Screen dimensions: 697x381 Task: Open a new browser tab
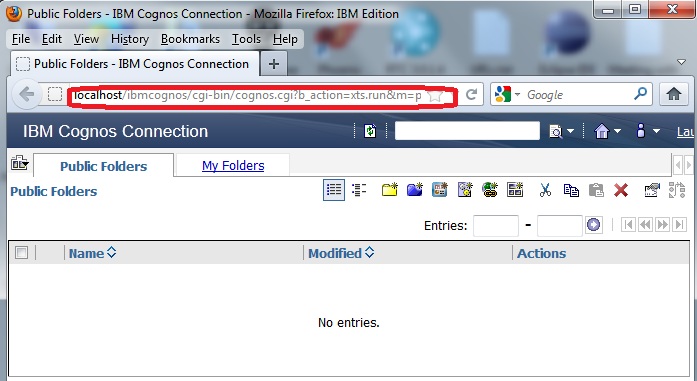click(x=274, y=64)
